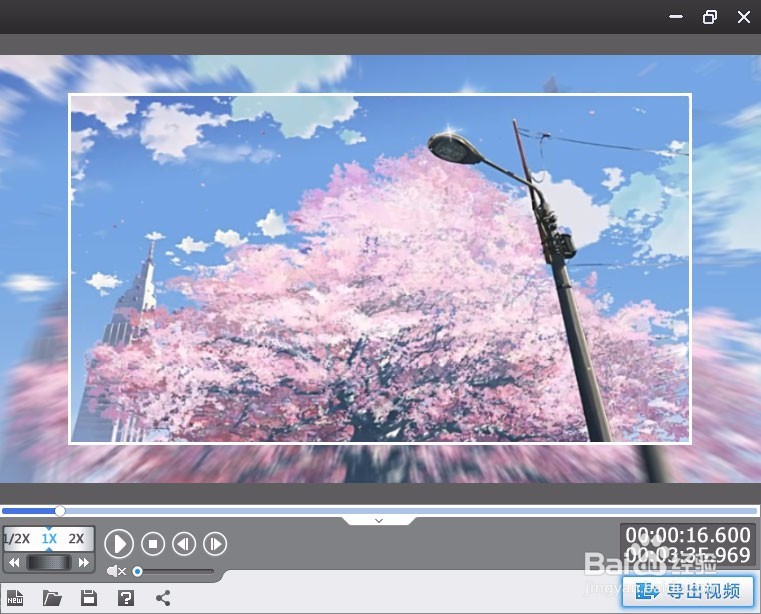Set playback speed to 1/2X
Image resolution: width=761 pixels, height=614 pixels.
[x=17, y=538]
